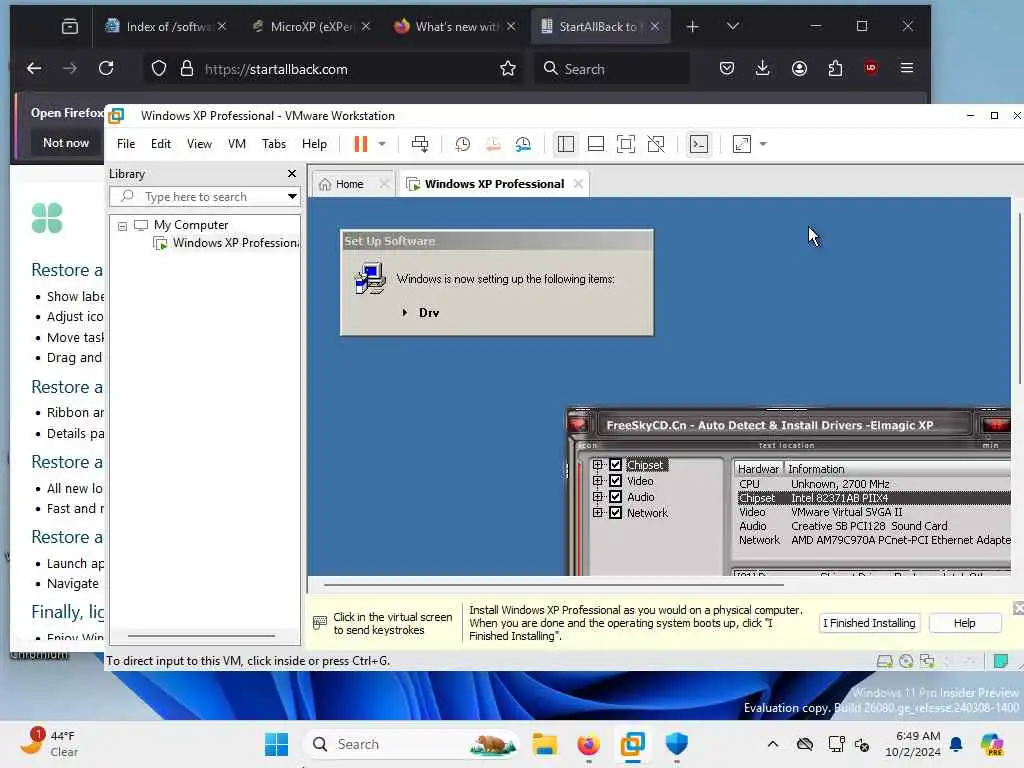Screen dimensions: 1024x768
Task: Open a new Firefox tab with plus button
Action: (692, 26)
